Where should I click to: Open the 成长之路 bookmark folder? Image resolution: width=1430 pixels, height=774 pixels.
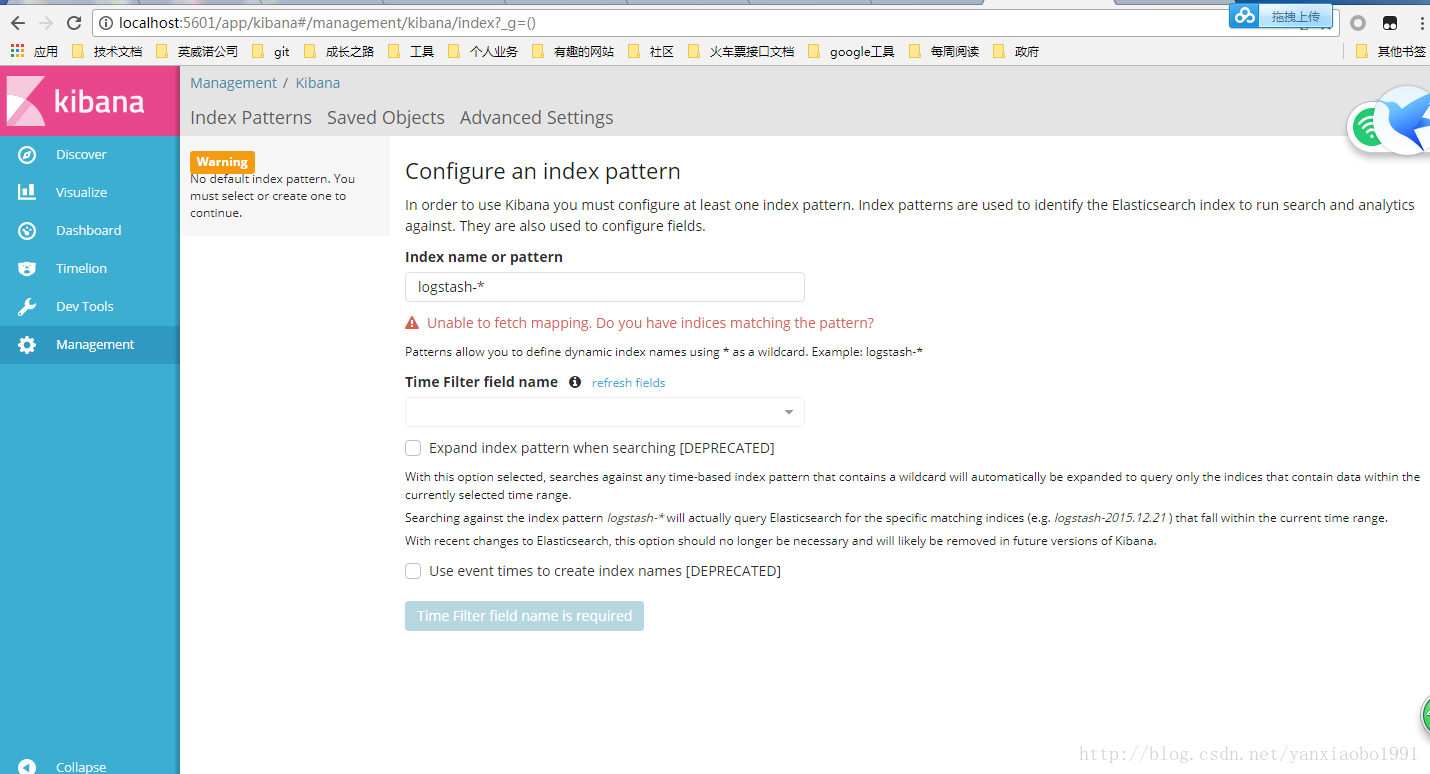tap(339, 51)
